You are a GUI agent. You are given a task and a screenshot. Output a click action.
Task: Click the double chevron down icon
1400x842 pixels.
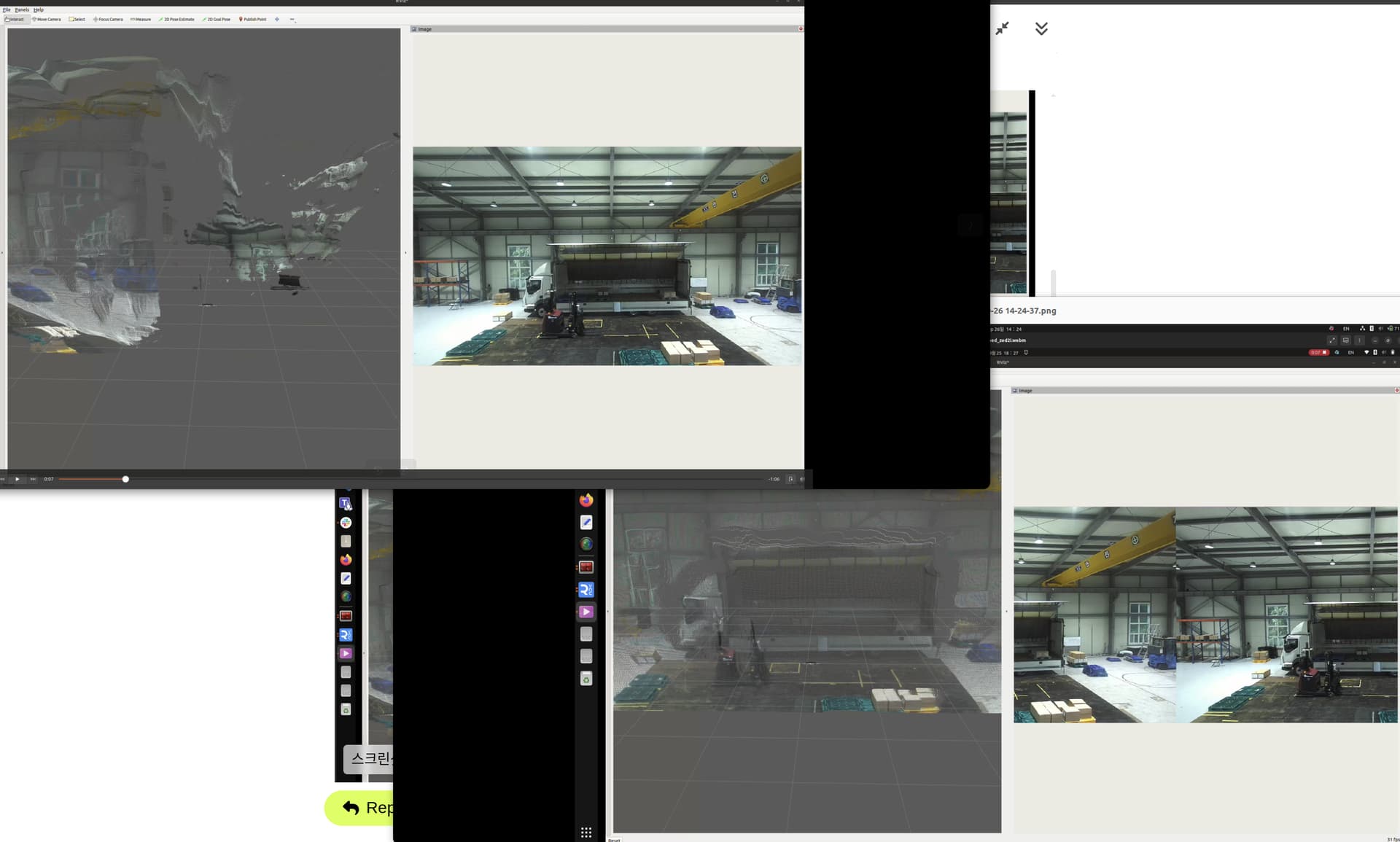point(1041,28)
